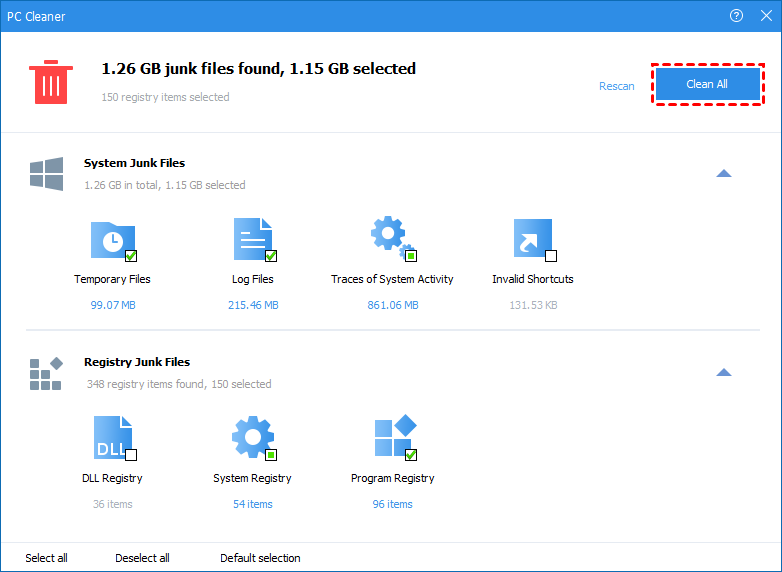The width and height of the screenshot is (782, 572).
Task: Click the Traces of System Activity label
Action: coord(392,279)
